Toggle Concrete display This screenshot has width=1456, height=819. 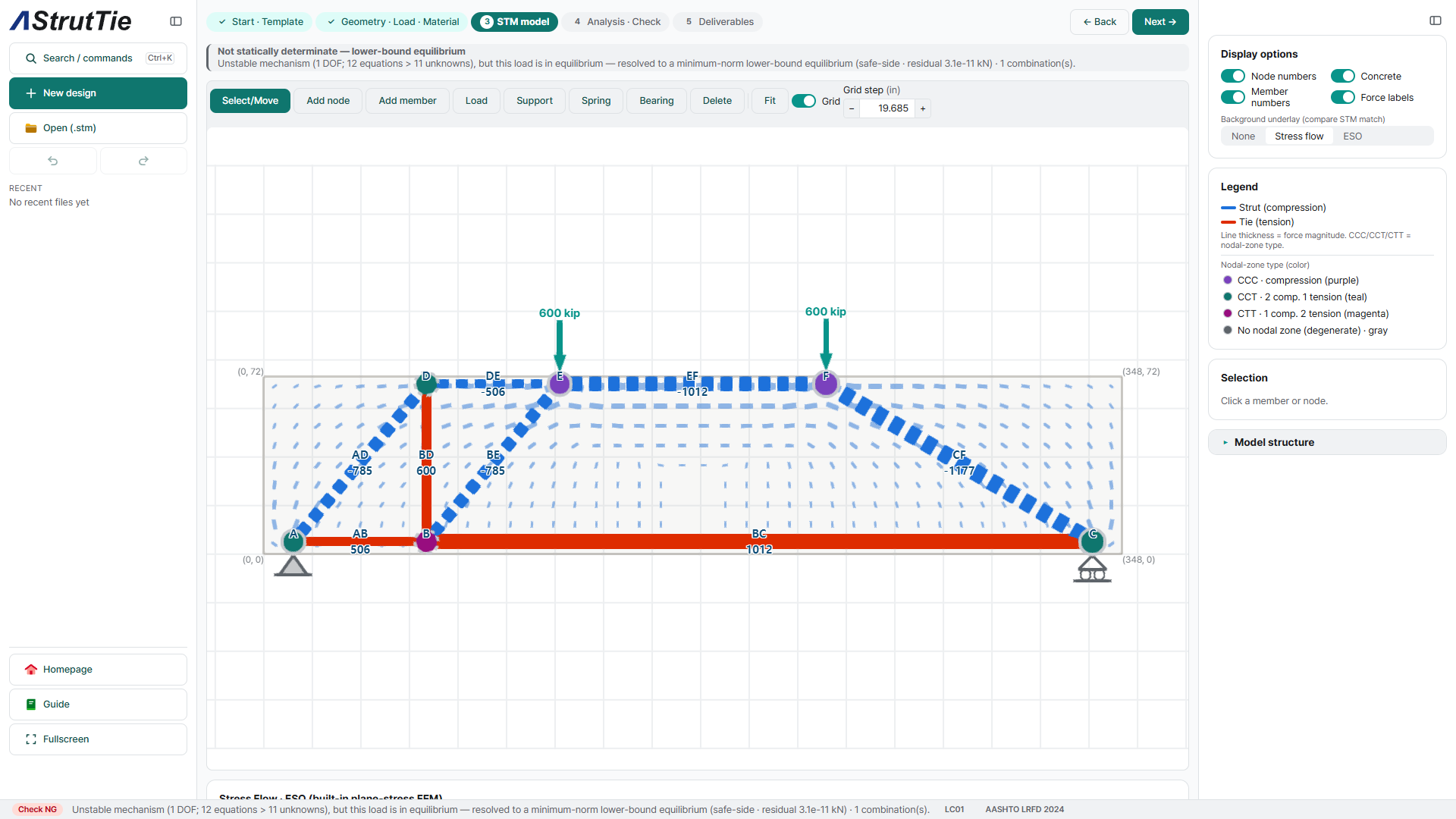(1343, 76)
